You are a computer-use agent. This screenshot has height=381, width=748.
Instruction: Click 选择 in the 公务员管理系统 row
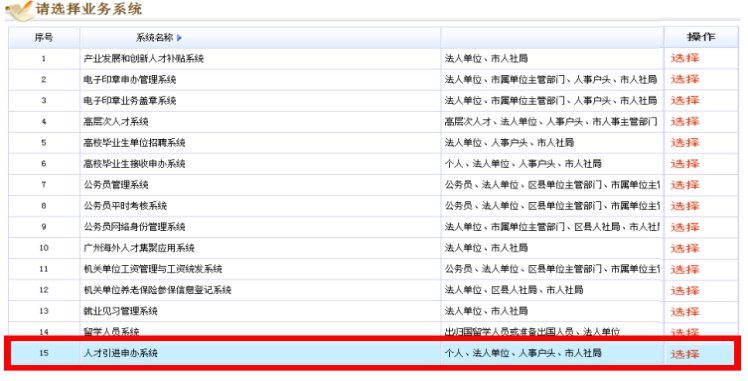point(685,185)
